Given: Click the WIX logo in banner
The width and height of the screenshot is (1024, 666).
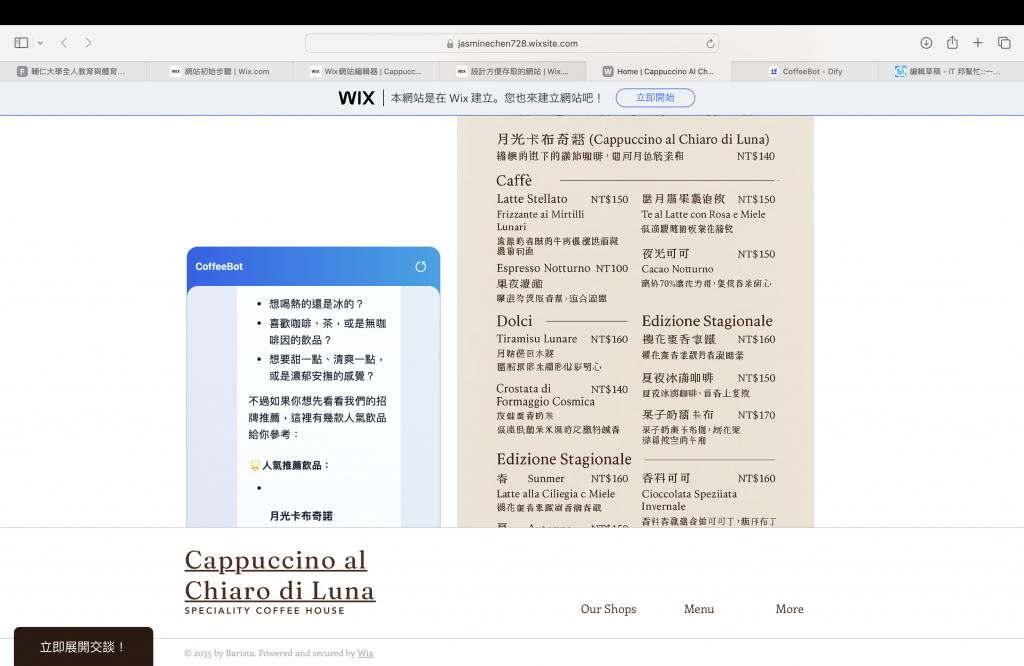Looking at the screenshot, I should pyautogui.click(x=357, y=98).
